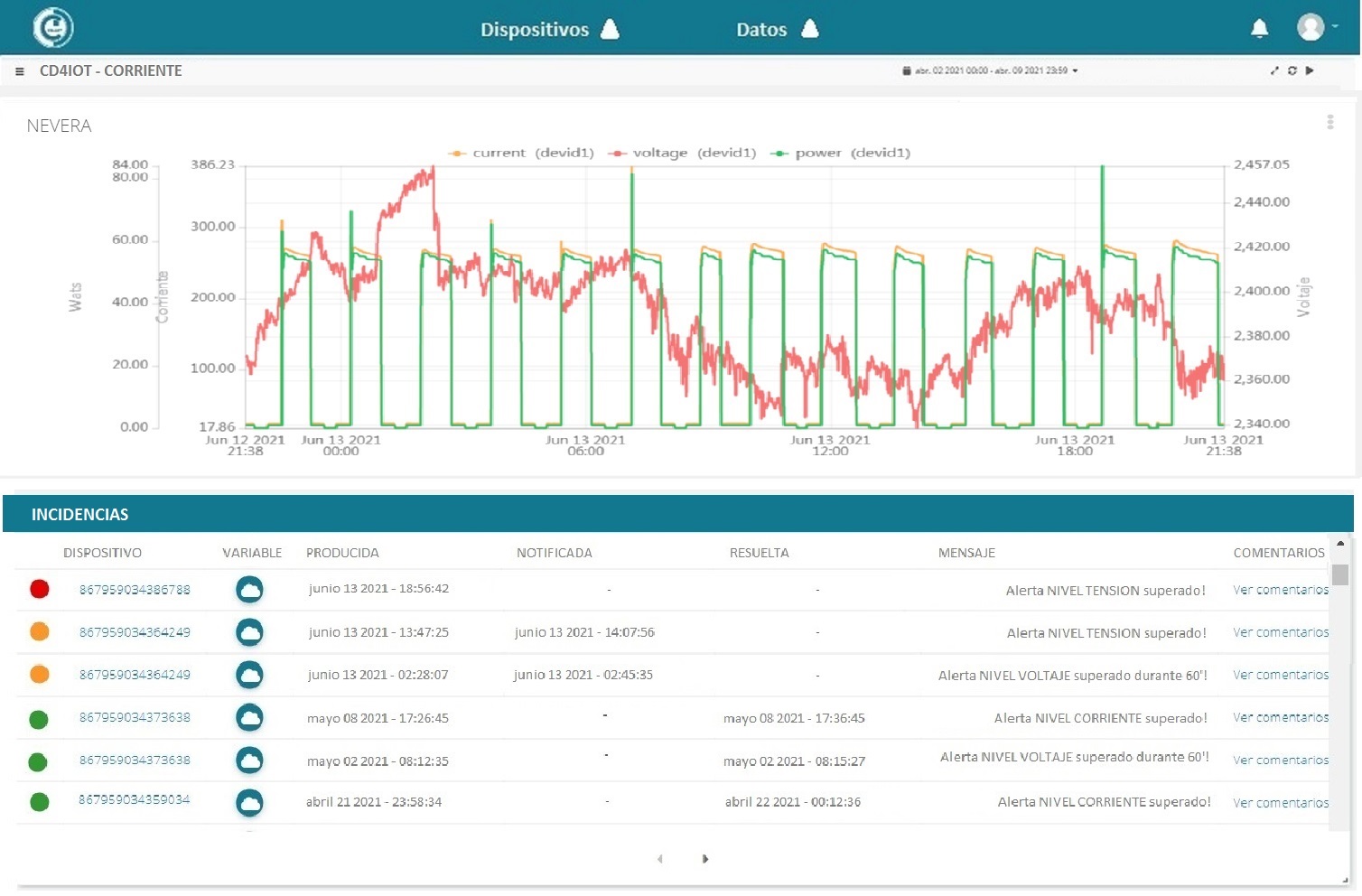Click the incidencias scrollbar up arrow
1362x896 pixels.
coord(1340,543)
